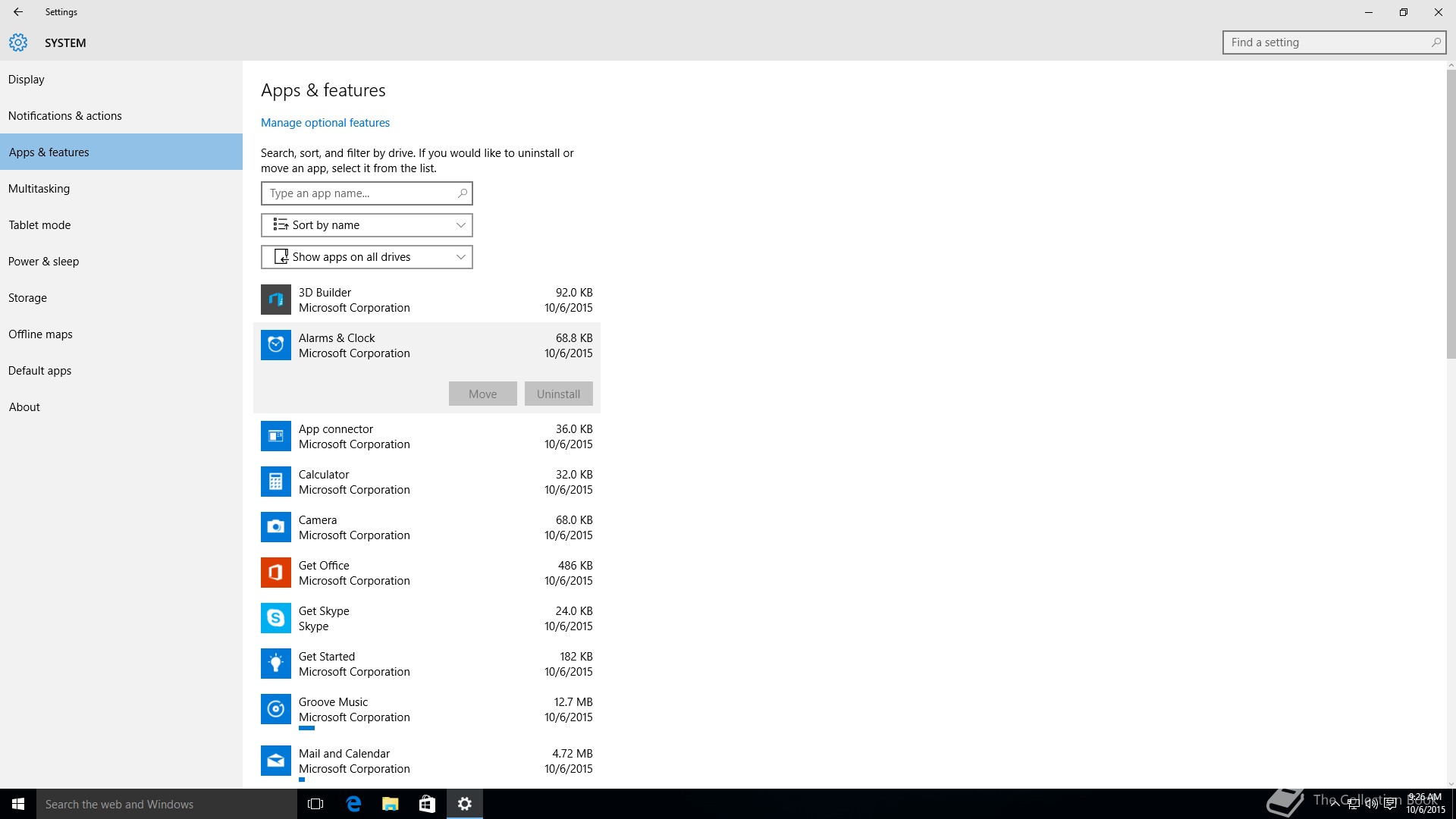Open the Offline maps section

[121, 334]
